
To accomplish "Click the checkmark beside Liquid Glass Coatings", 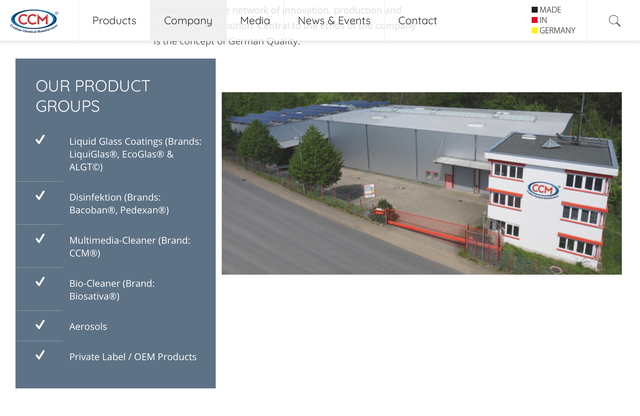I will 40,140.
